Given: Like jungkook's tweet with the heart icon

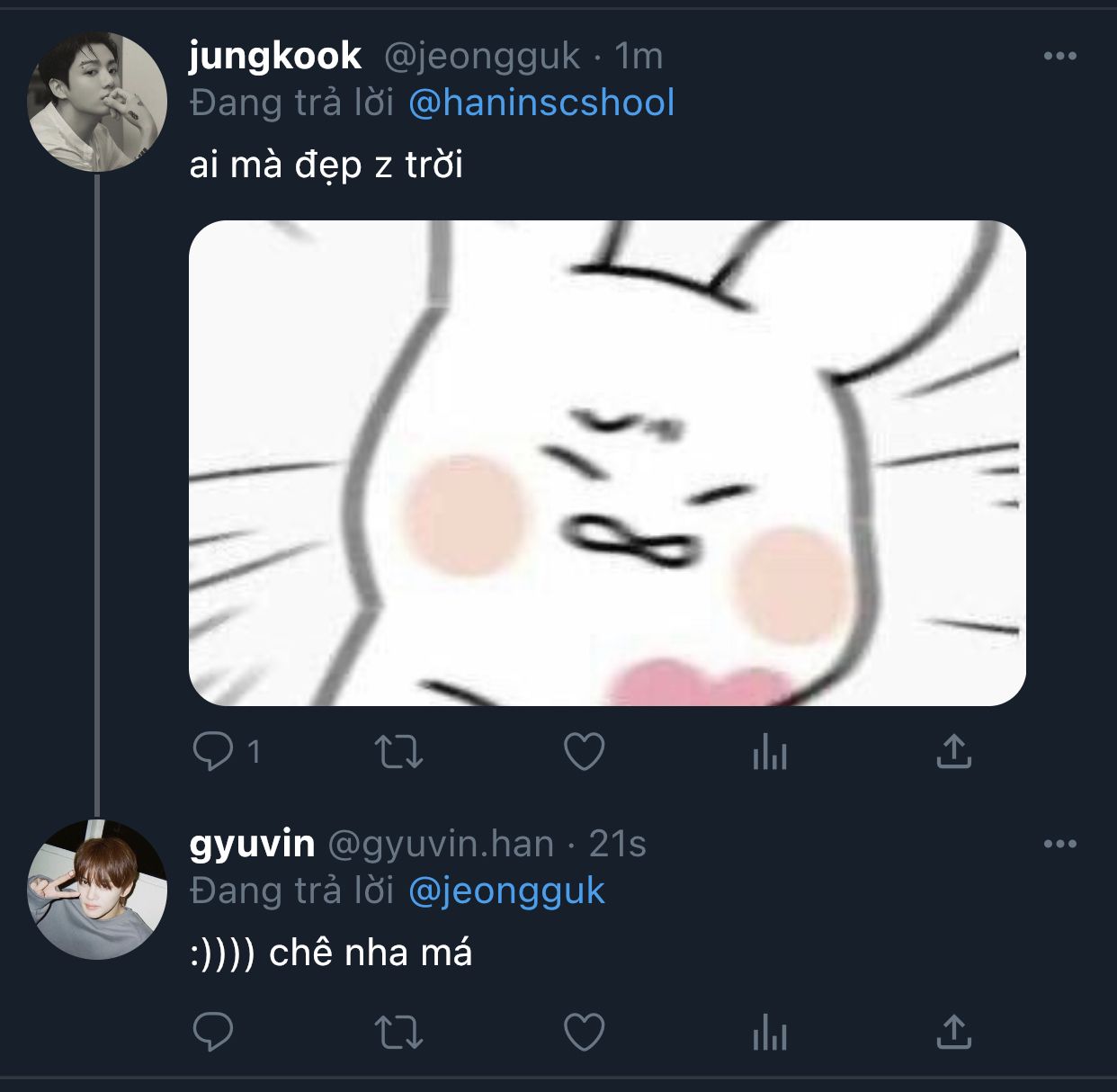Looking at the screenshot, I should coord(584,752).
